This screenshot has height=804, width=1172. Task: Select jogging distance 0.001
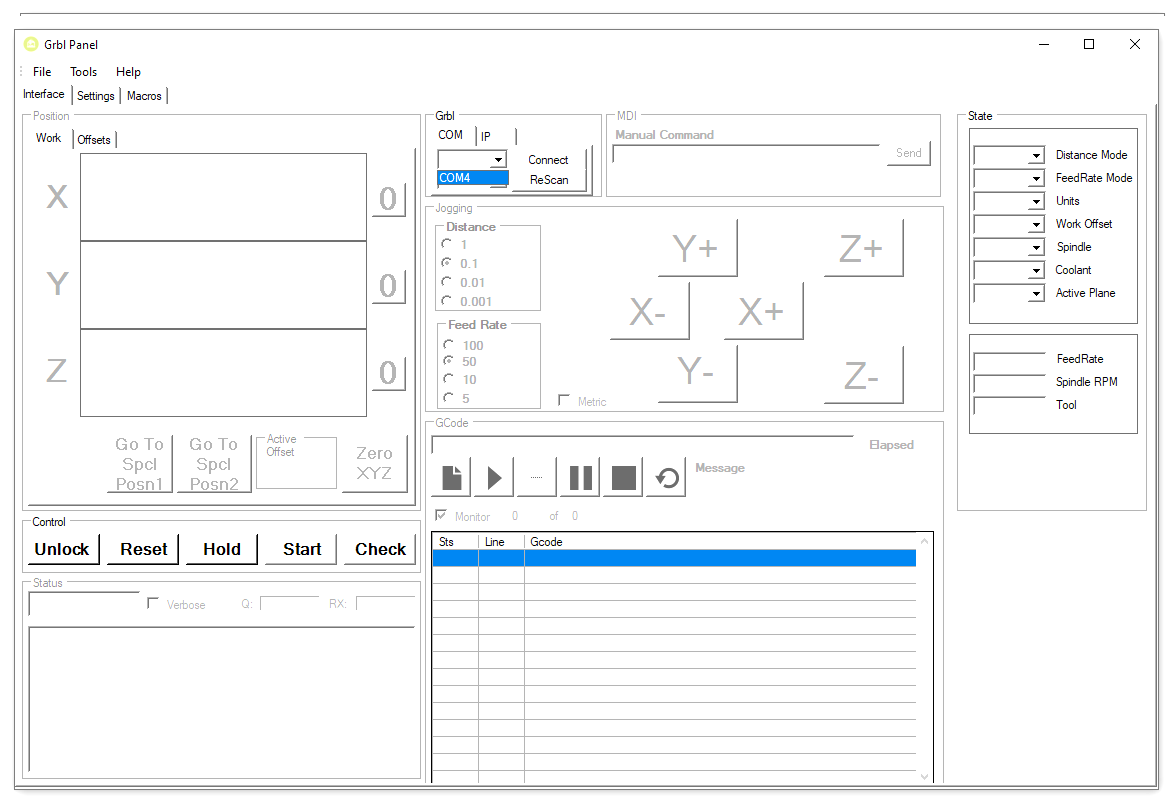[x=446, y=300]
